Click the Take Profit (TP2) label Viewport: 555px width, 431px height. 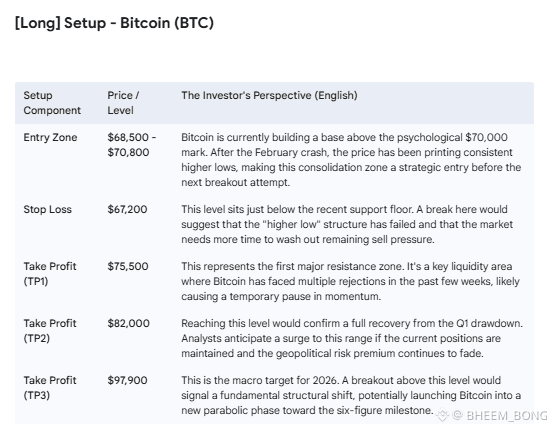click(x=50, y=331)
